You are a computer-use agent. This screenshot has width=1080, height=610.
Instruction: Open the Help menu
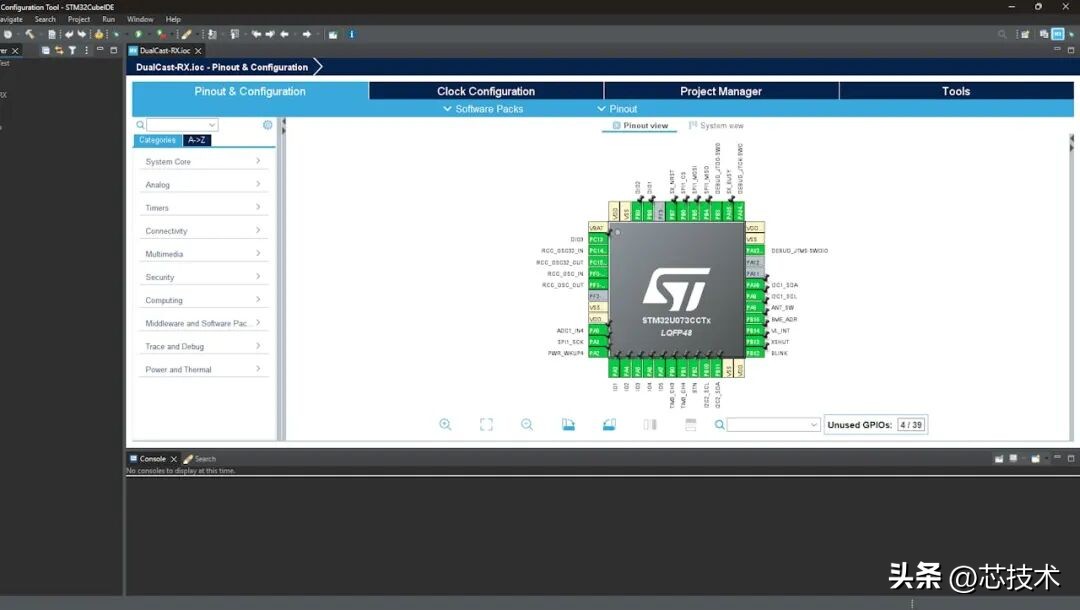pyautogui.click(x=173, y=19)
